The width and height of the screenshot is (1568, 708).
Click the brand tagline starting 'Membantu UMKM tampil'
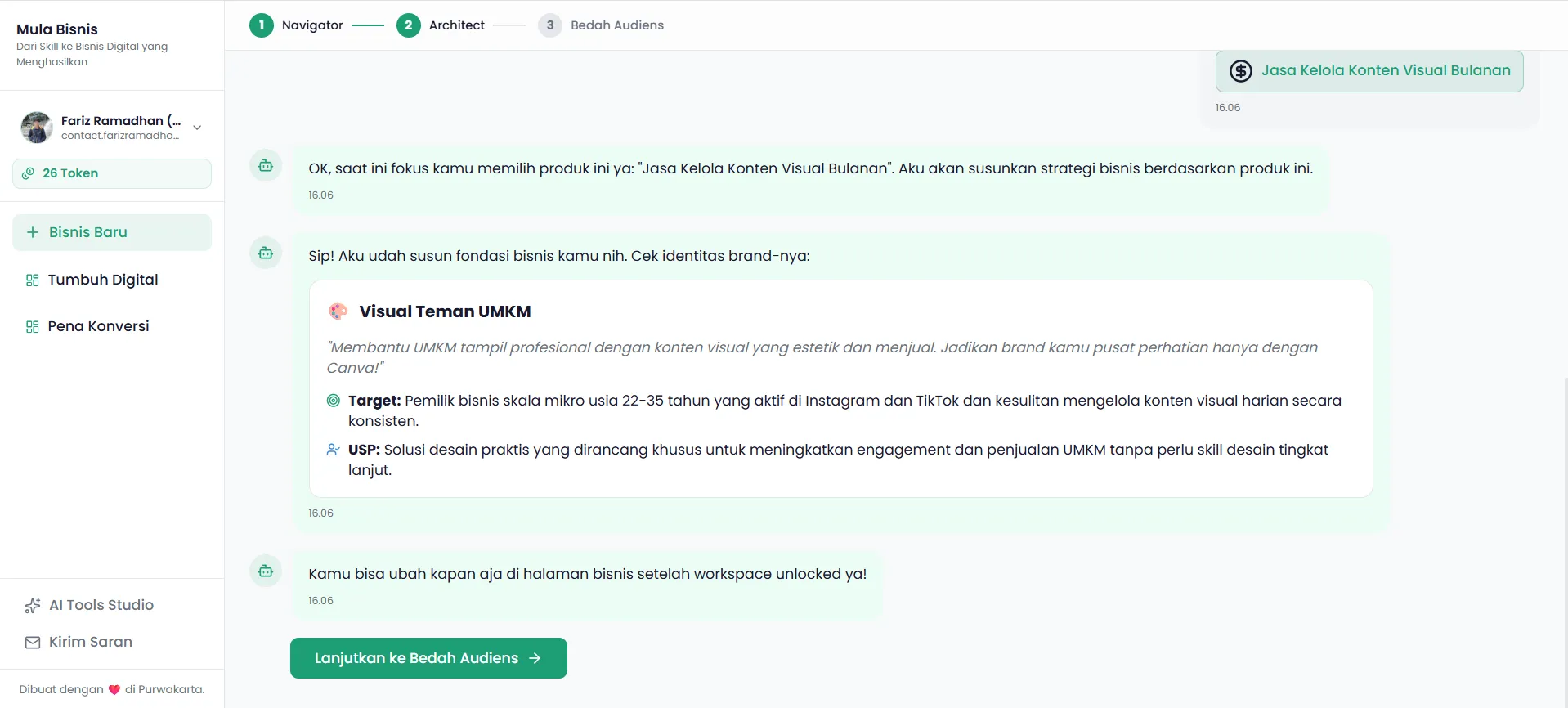[822, 357]
